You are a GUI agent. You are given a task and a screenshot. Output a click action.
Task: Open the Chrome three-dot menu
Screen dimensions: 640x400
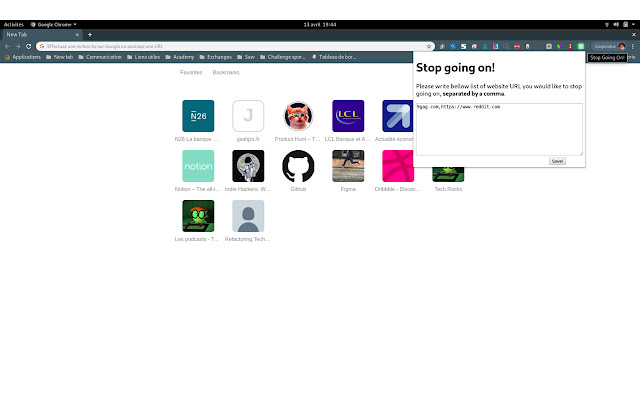tap(633, 47)
